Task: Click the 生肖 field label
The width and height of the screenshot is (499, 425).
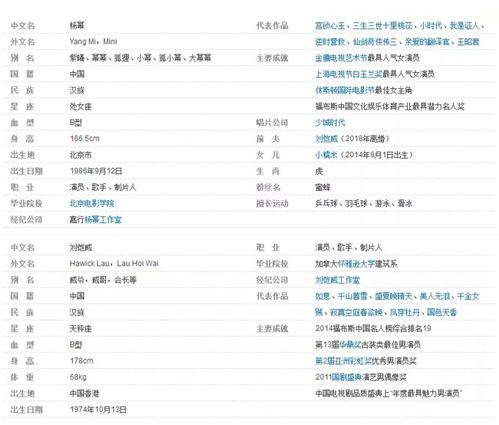Action: [x=268, y=171]
